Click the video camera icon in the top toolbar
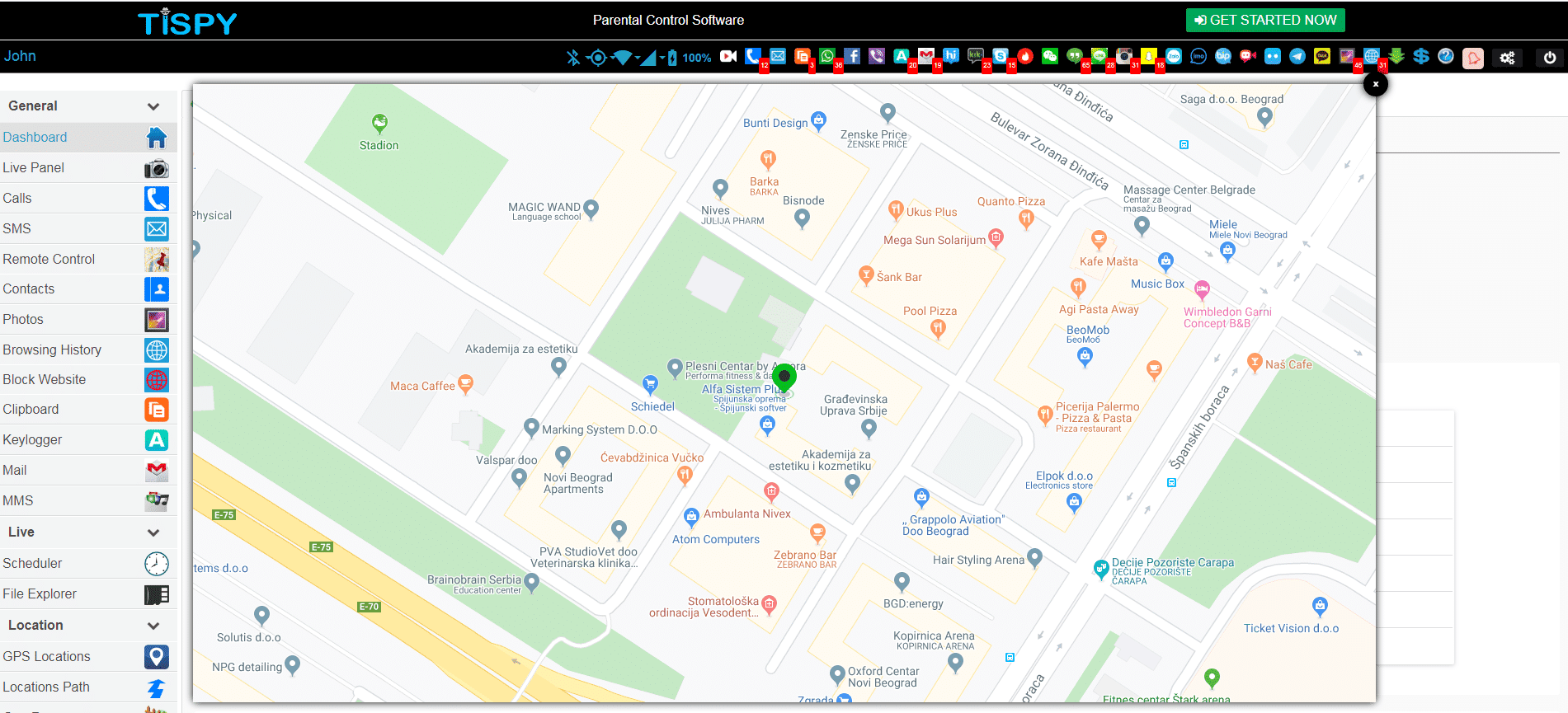Image resolution: width=1568 pixels, height=713 pixels. pos(728,56)
